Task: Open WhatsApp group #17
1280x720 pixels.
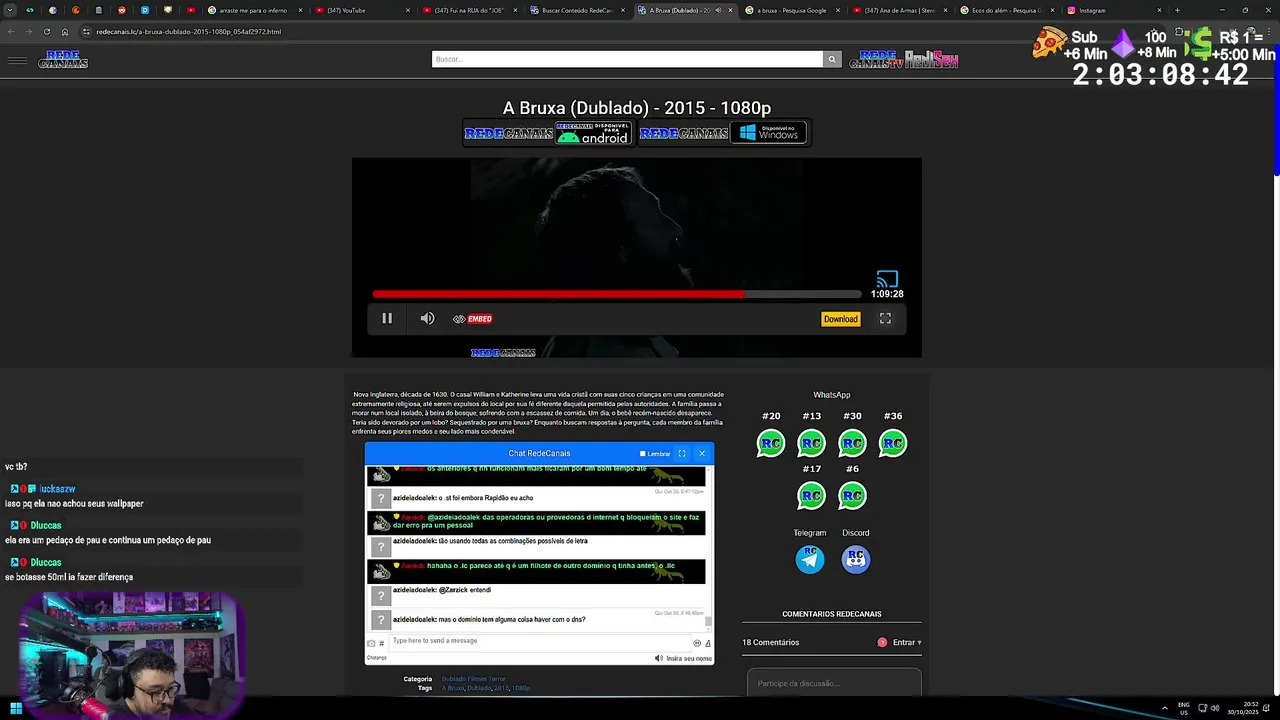Action: [812, 495]
